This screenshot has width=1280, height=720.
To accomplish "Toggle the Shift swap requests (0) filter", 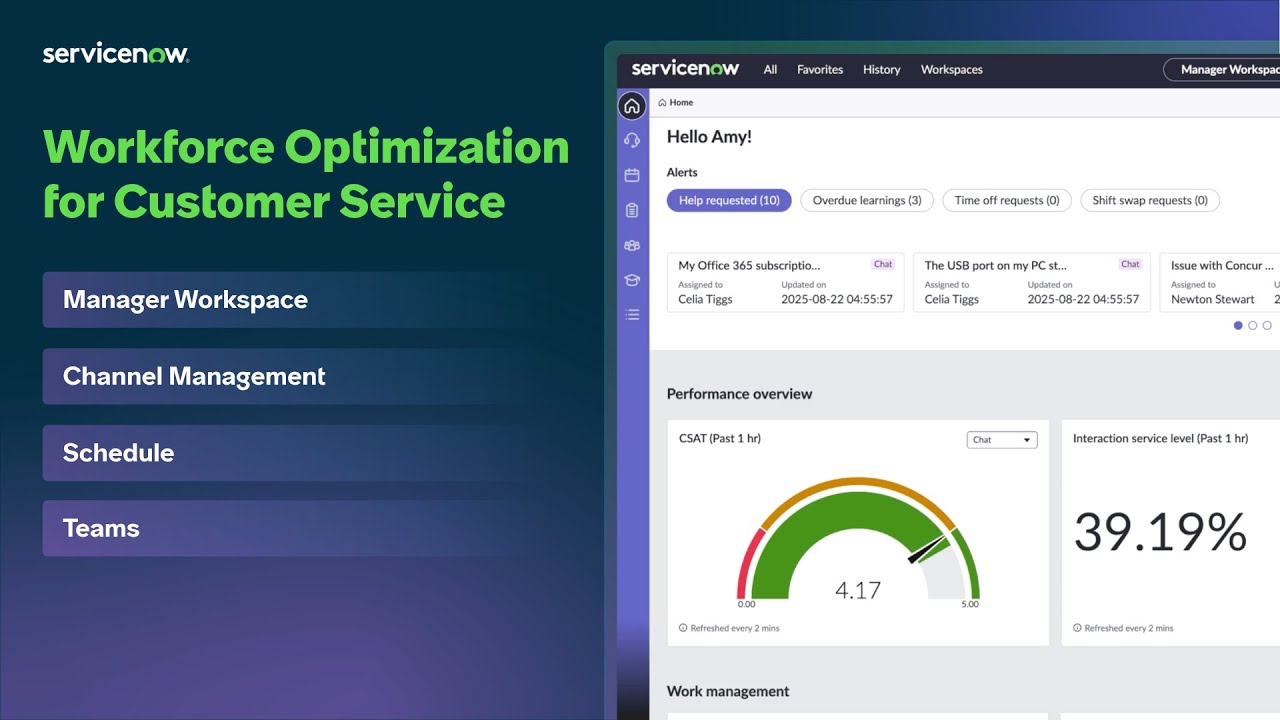I will [x=1149, y=200].
